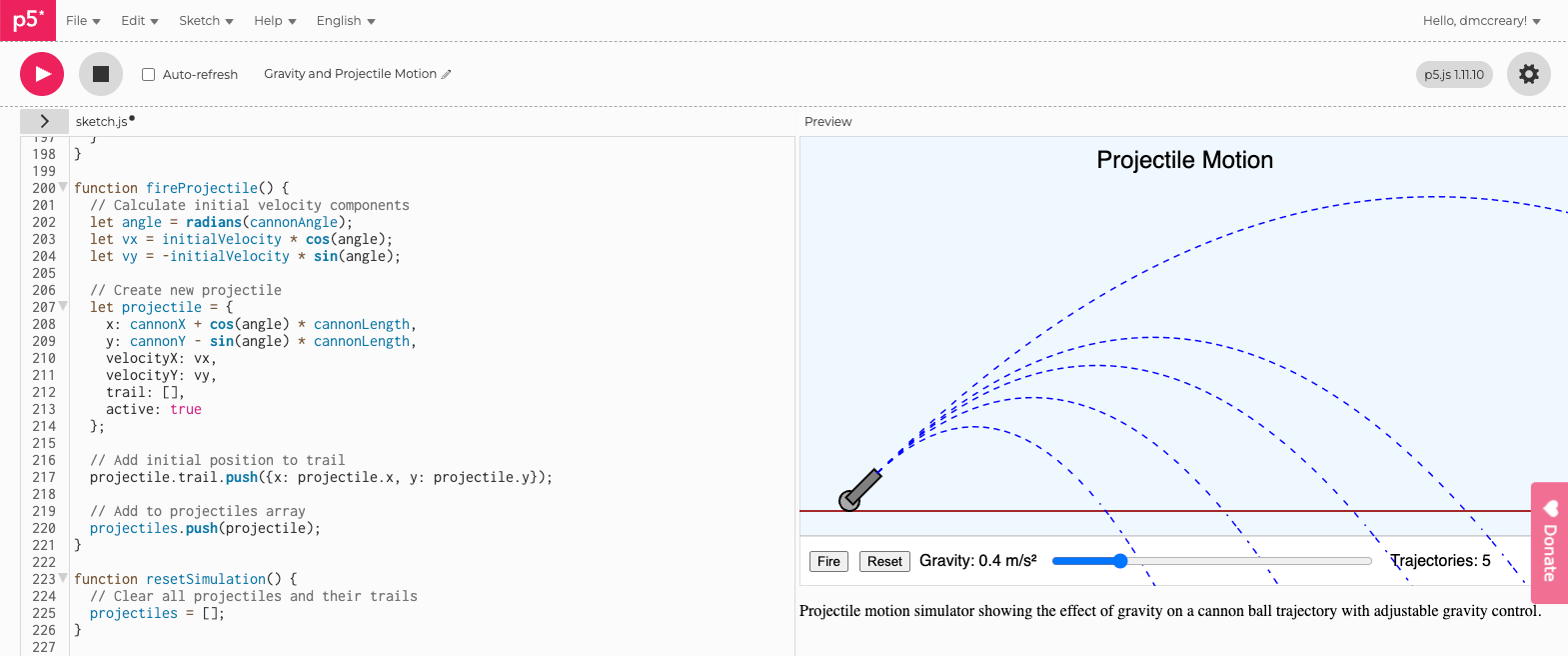The image size is (1568, 656).
Task: Fire the cannon projectile
Action: (827, 561)
